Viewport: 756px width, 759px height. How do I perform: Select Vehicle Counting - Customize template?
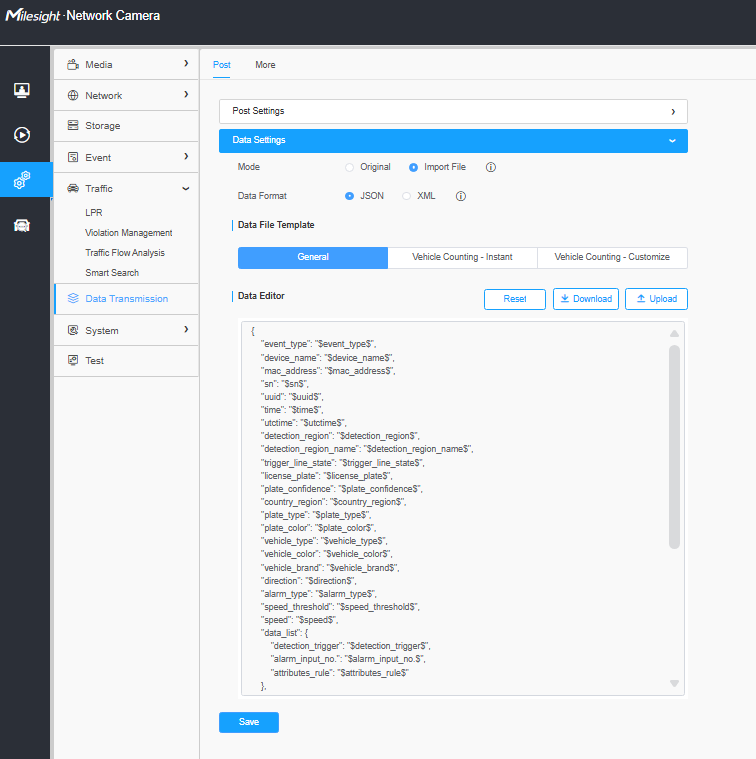pyautogui.click(x=612, y=258)
